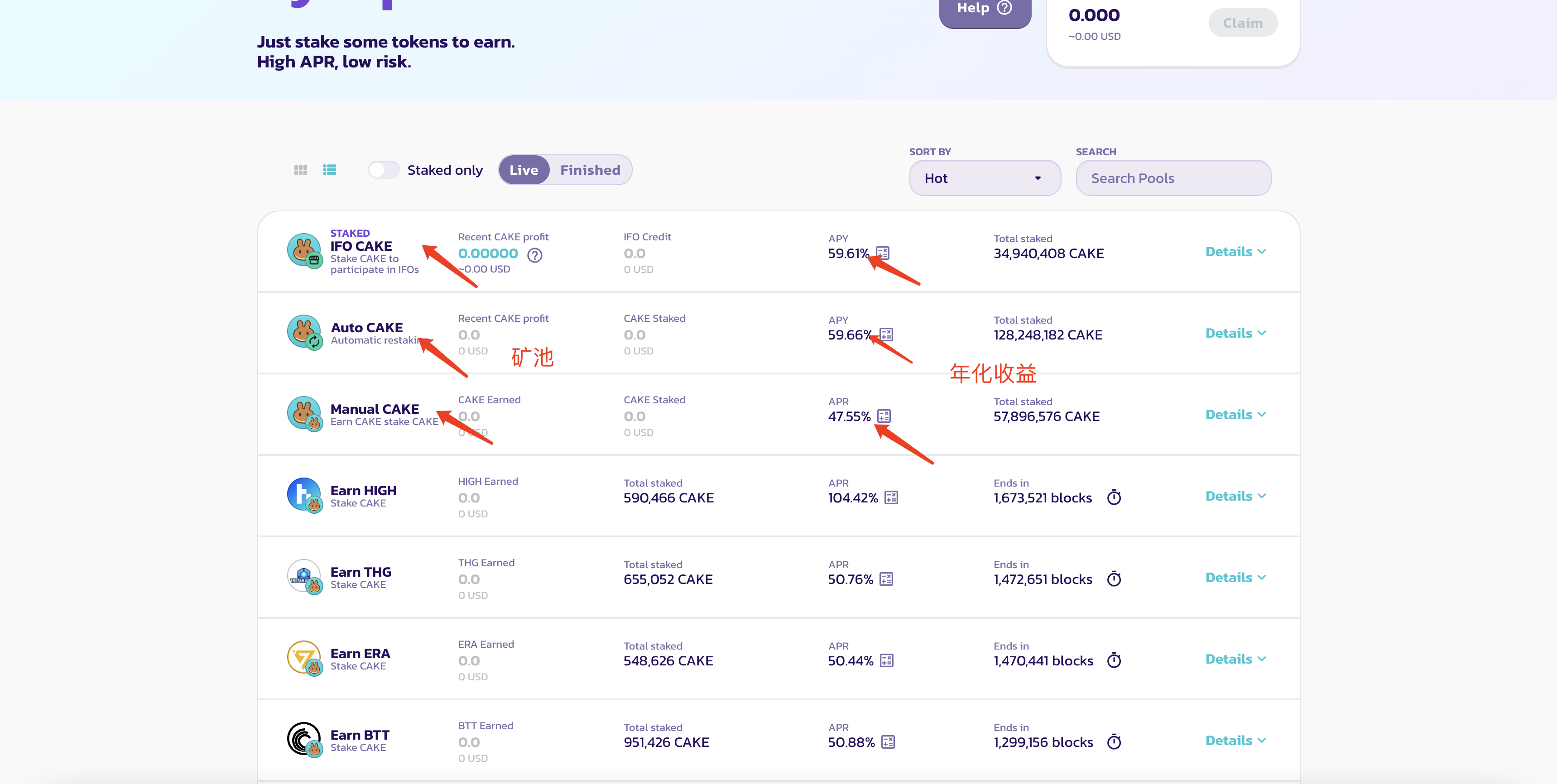Click the Recent CAKE profit help icon
1557x784 pixels.
(534, 255)
